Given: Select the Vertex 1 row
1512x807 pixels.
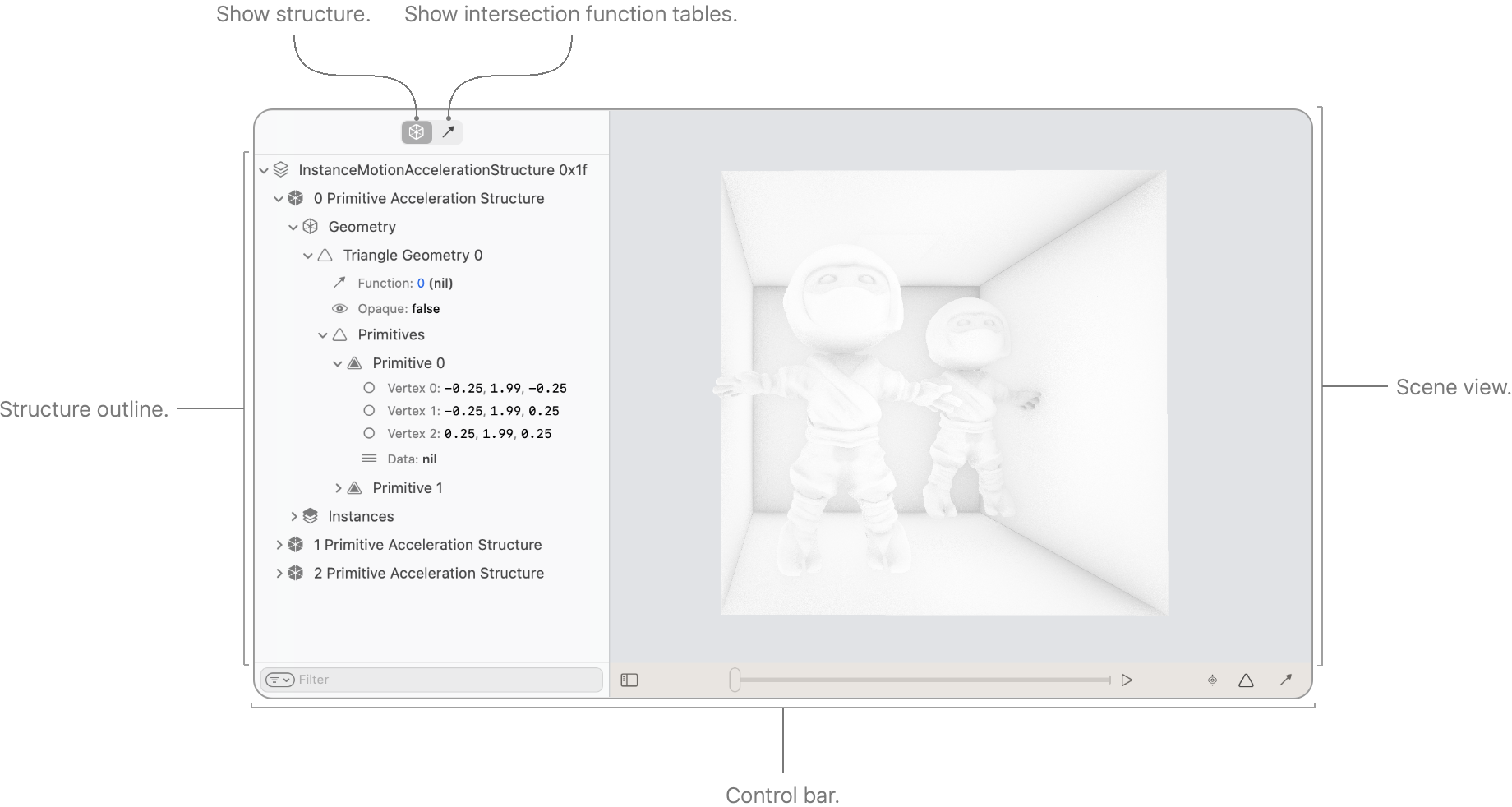Looking at the screenshot, I should click(x=472, y=411).
